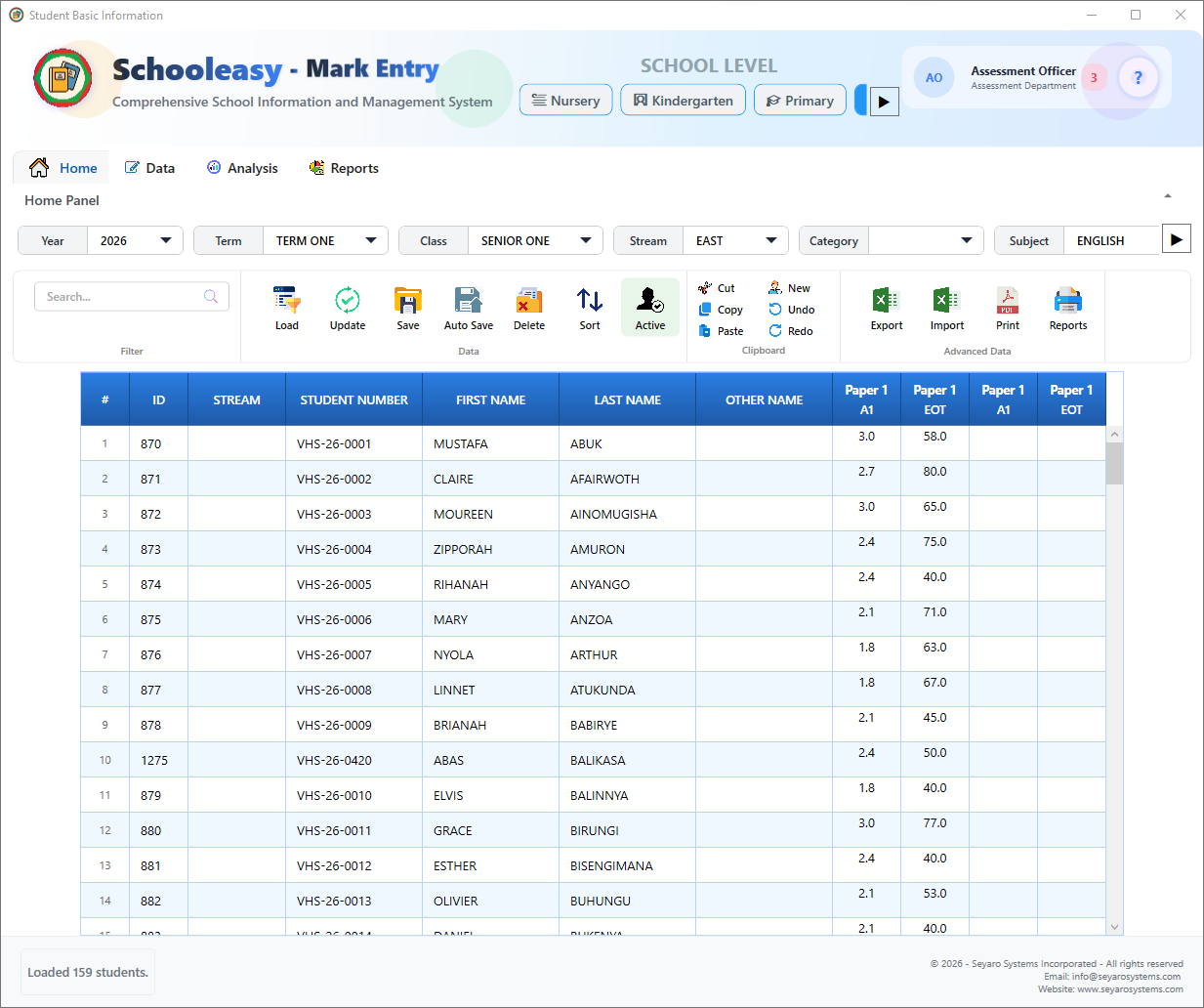Click the help question mark icon
Viewport: 1204px width, 1008px height.
coord(1138,77)
